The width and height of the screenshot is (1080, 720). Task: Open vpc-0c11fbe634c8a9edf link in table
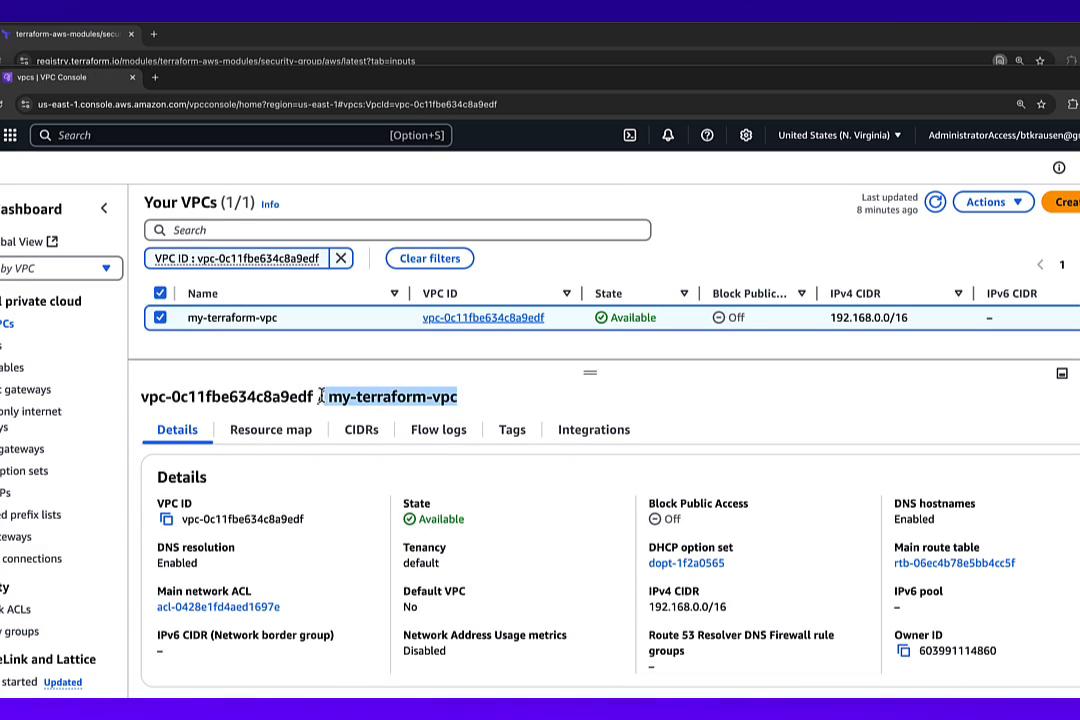(x=483, y=318)
